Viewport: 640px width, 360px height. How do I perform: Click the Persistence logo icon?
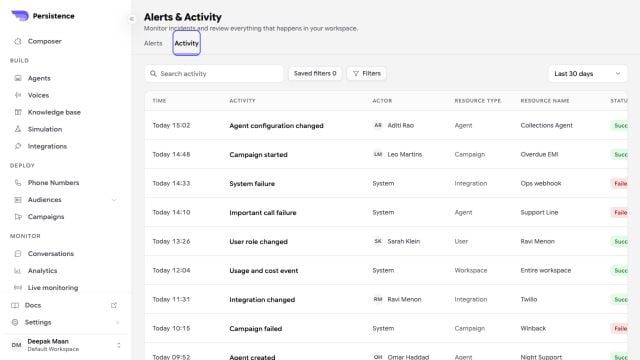click(20, 16)
